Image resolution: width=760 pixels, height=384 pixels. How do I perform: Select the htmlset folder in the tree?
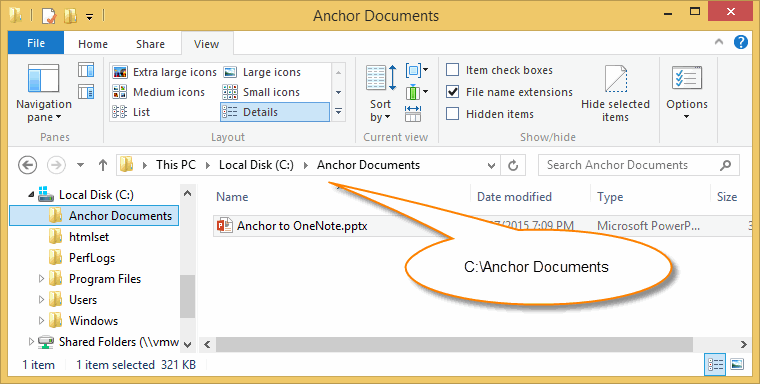click(x=89, y=237)
